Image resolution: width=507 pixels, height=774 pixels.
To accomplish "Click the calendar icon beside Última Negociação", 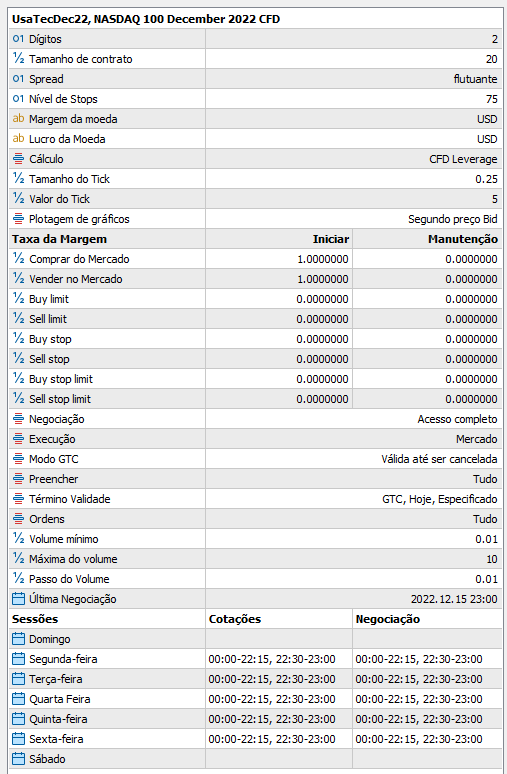I will 18,599.
